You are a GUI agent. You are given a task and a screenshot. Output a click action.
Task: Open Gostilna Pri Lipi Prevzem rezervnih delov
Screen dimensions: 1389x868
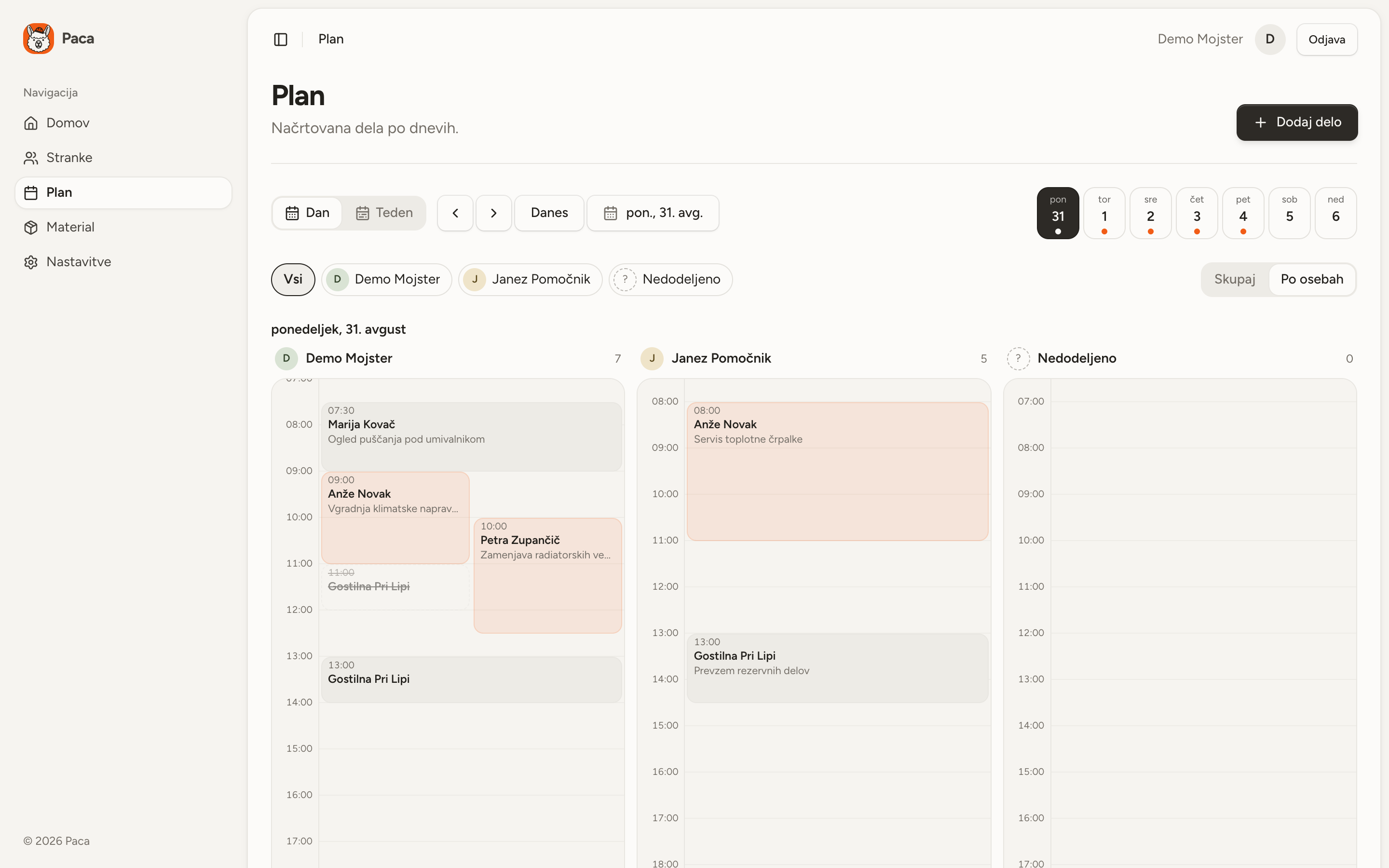point(837,668)
